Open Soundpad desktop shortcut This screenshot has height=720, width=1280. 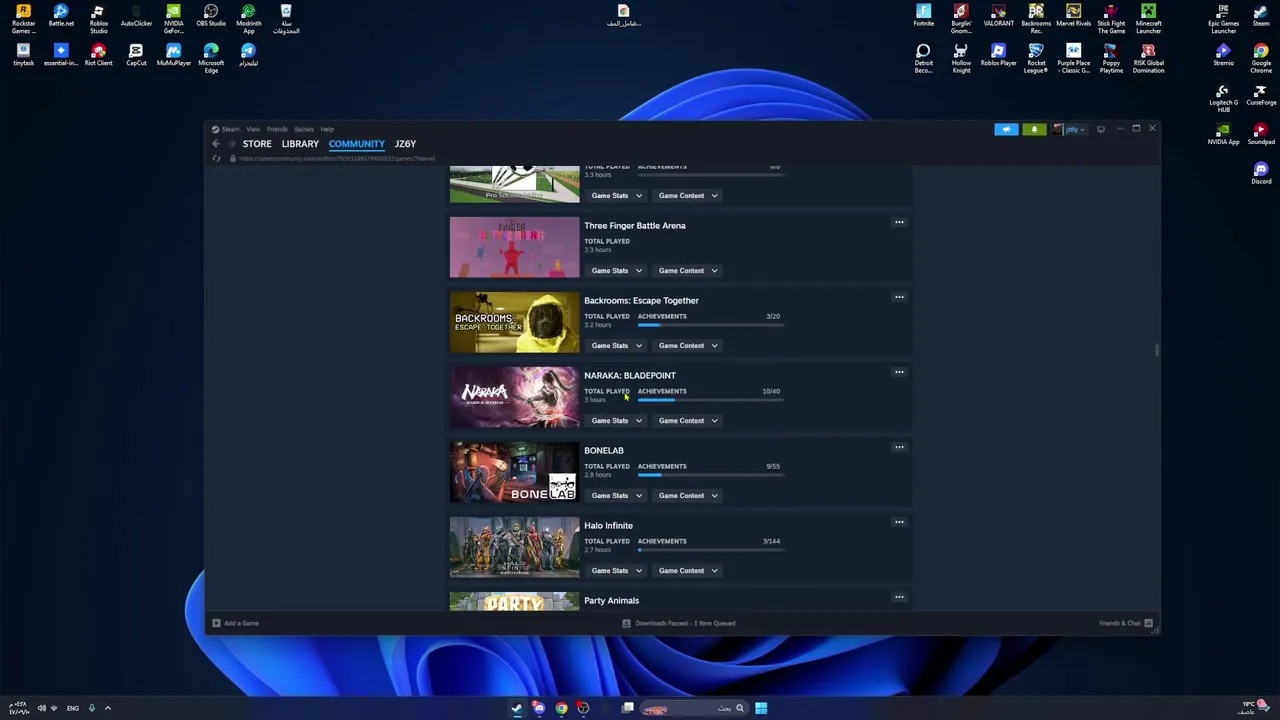1261,134
